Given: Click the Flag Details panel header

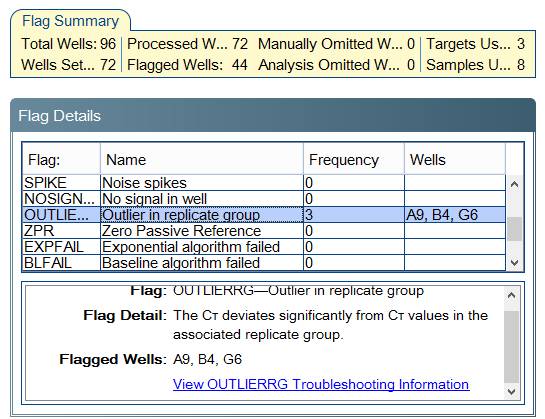Looking at the screenshot, I should (x=273, y=116).
